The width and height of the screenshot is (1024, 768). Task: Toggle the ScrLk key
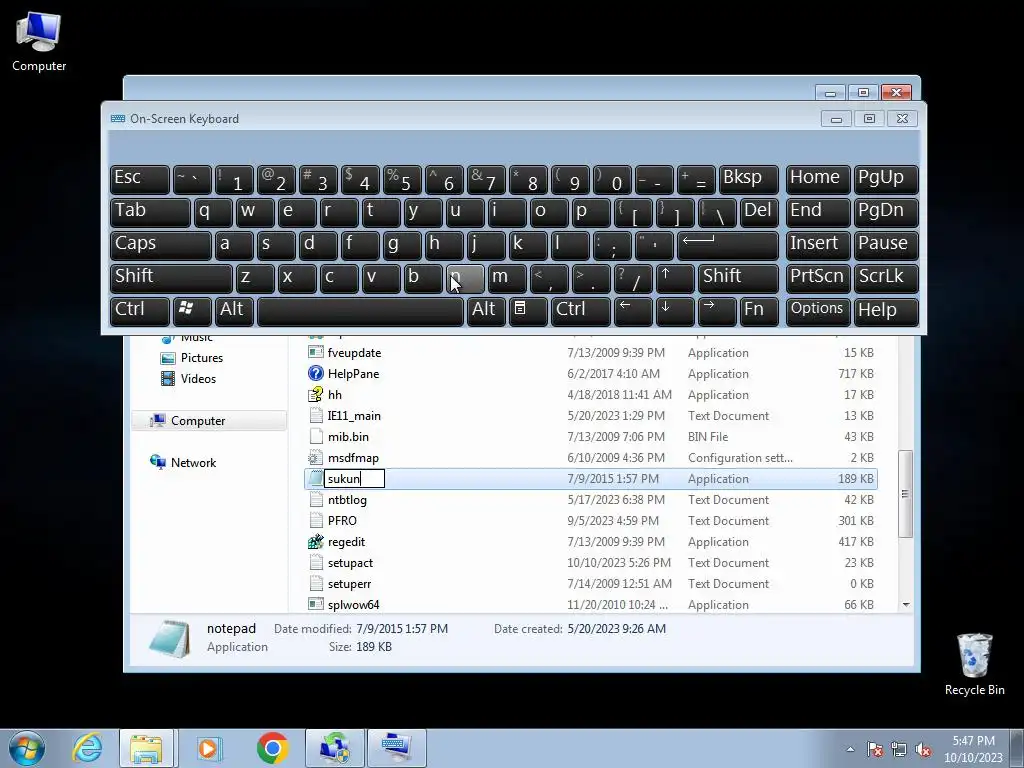point(886,278)
